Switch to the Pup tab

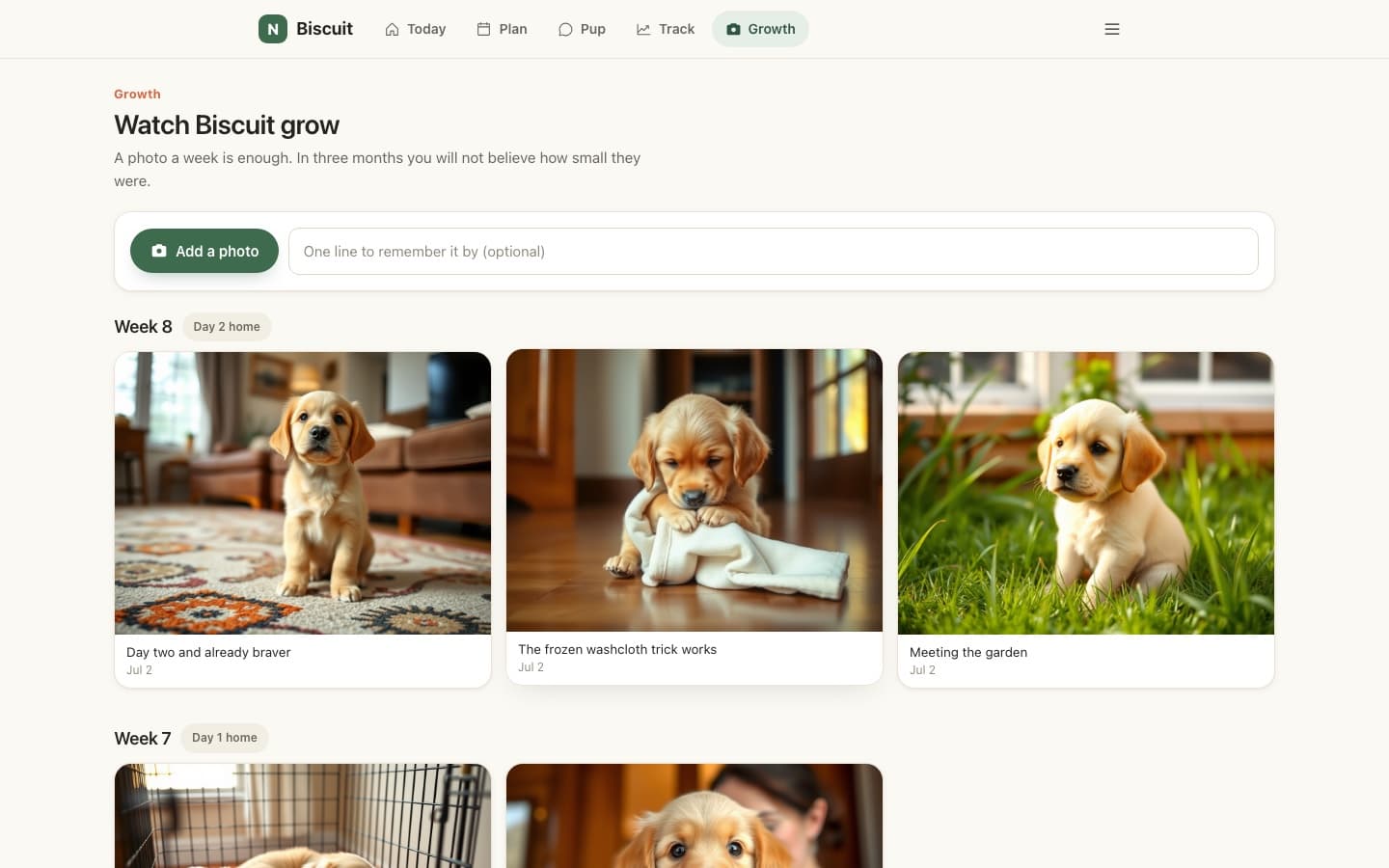coord(582,29)
